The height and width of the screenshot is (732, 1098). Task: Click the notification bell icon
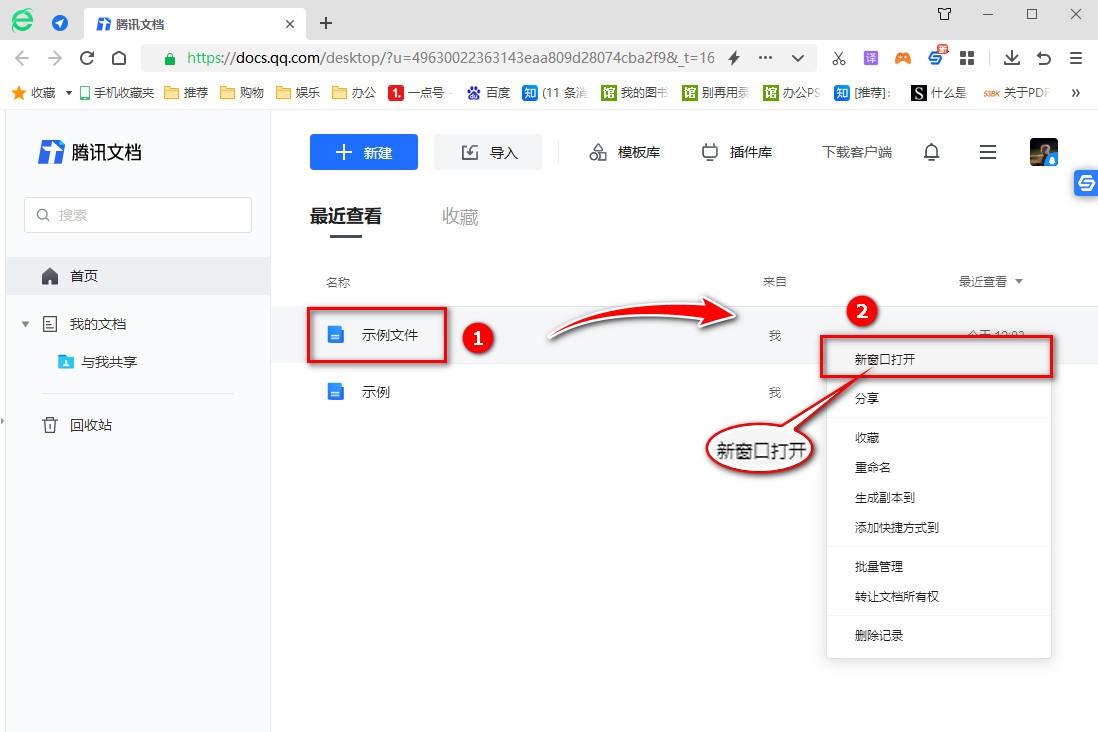[x=931, y=151]
